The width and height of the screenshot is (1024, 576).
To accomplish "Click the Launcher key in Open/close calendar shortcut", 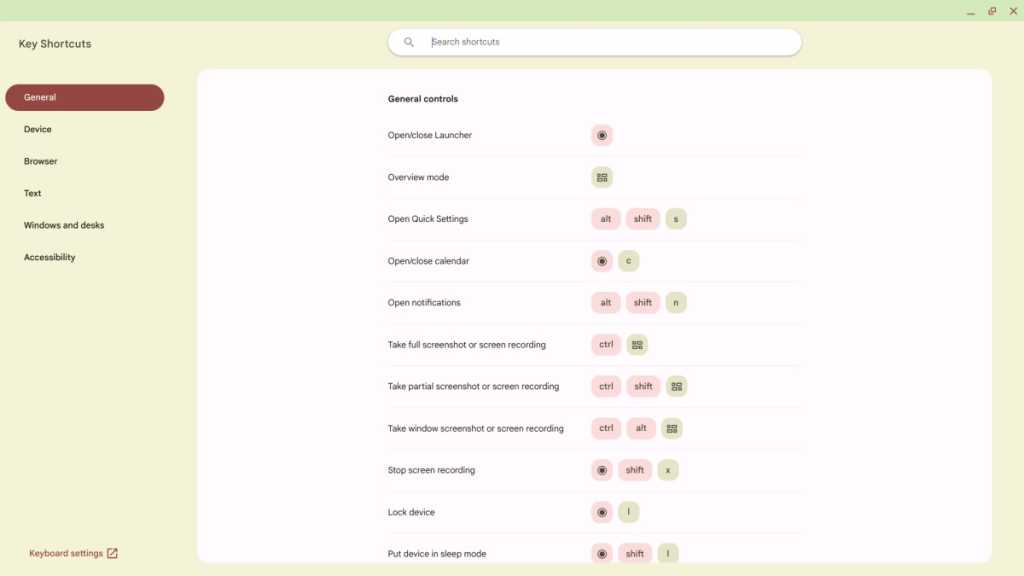I will pos(602,261).
